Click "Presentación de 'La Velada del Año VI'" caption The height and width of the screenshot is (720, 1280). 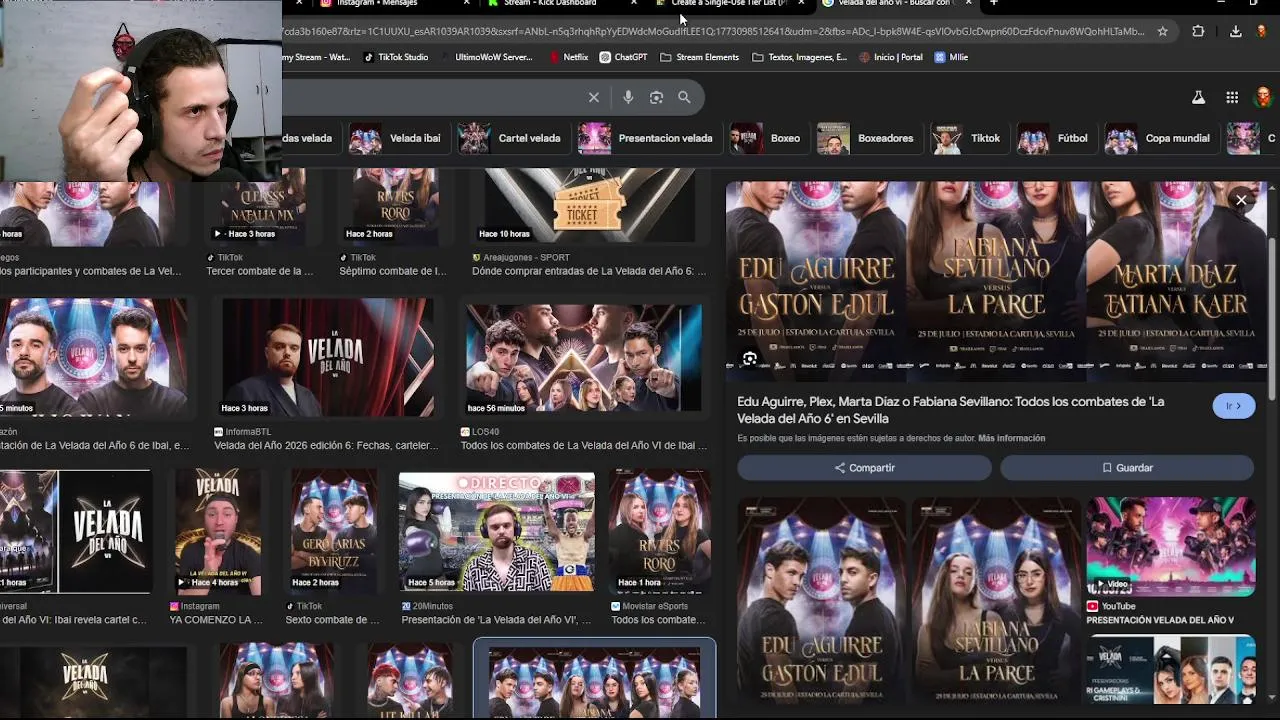496,620
